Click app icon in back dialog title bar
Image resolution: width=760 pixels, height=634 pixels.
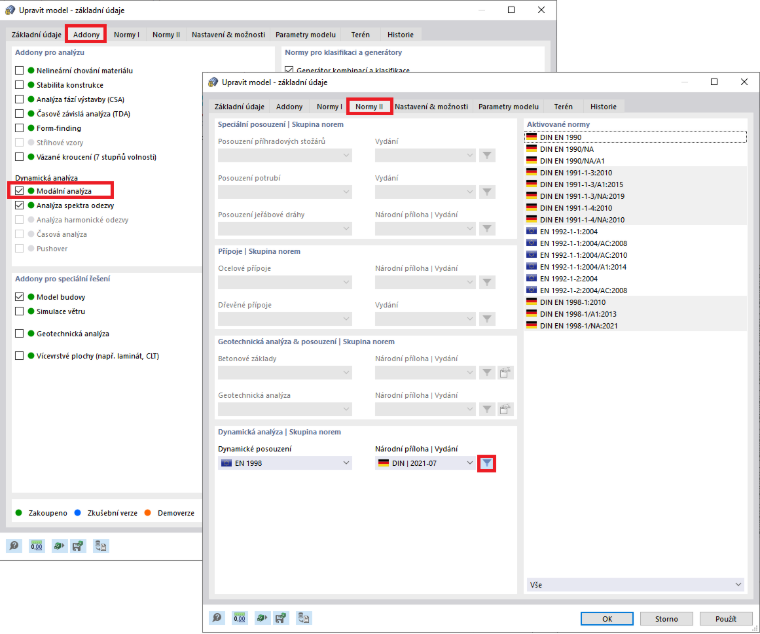point(10,10)
